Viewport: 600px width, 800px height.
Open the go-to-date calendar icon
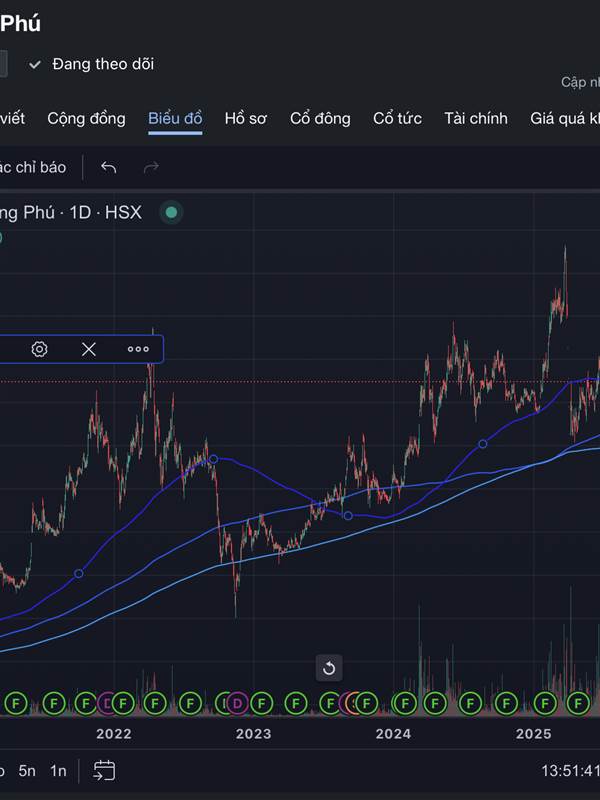(104, 770)
